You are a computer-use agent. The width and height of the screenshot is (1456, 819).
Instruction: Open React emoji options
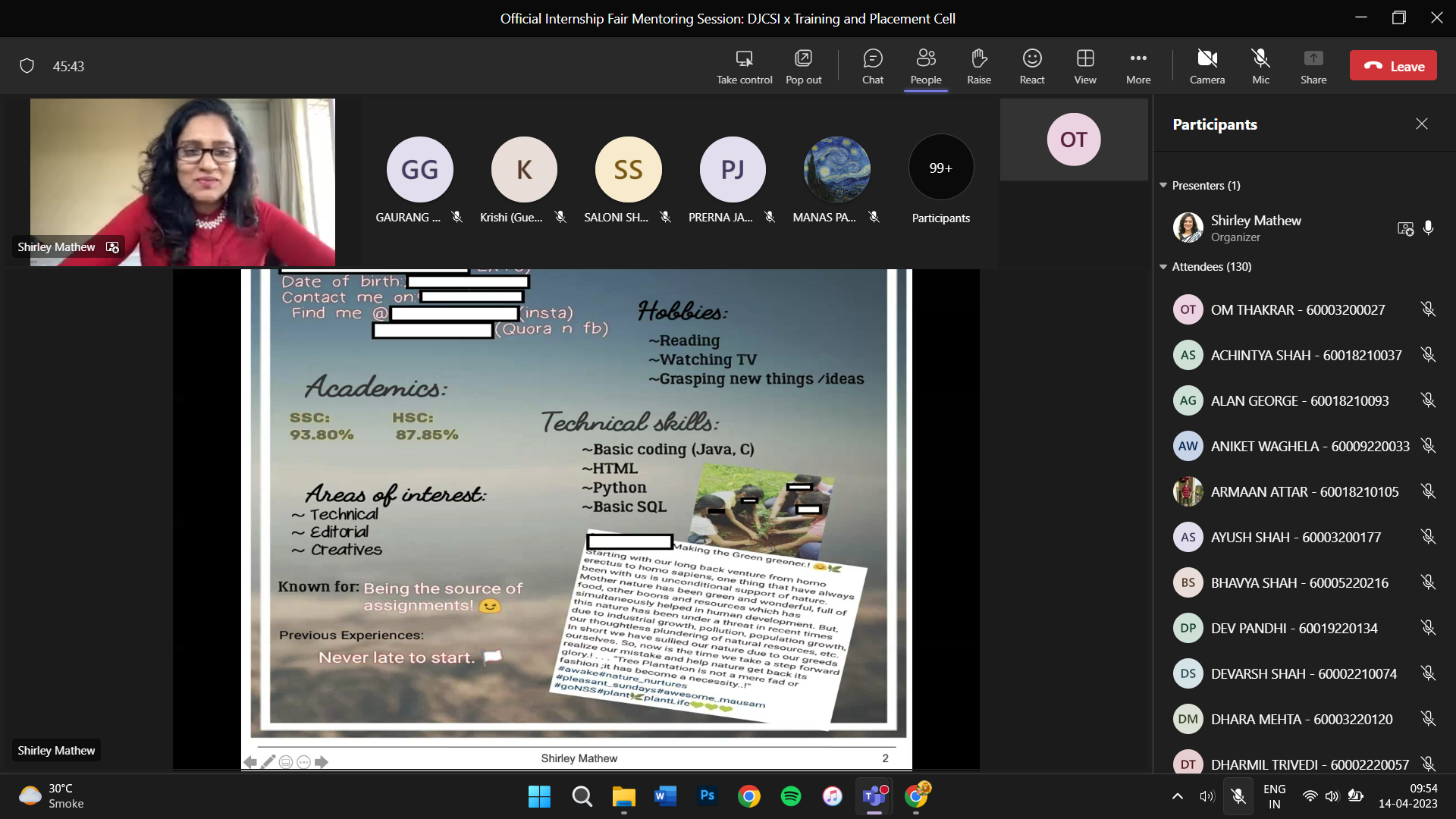pos(1032,67)
